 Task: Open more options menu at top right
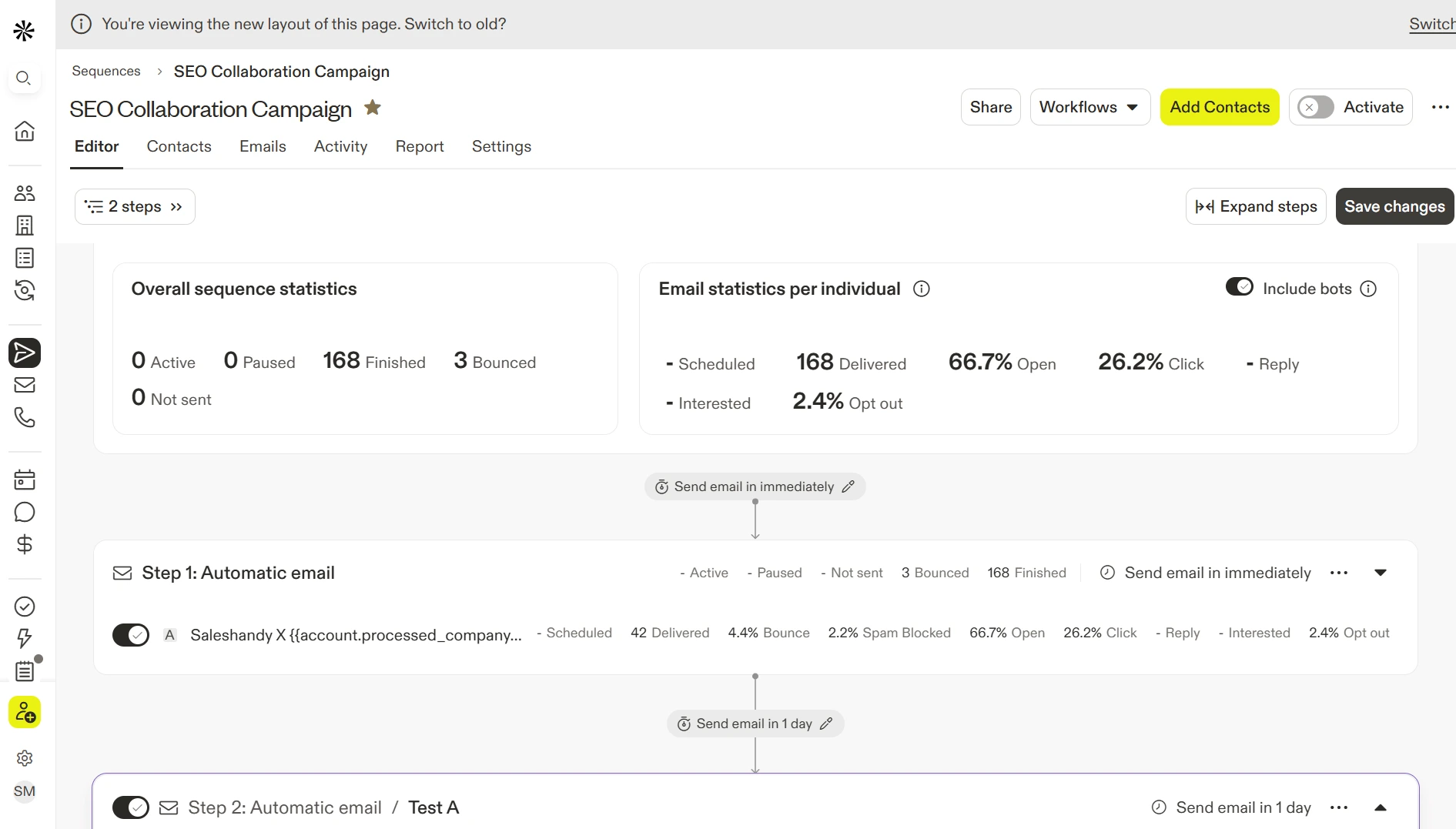tap(1441, 107)
